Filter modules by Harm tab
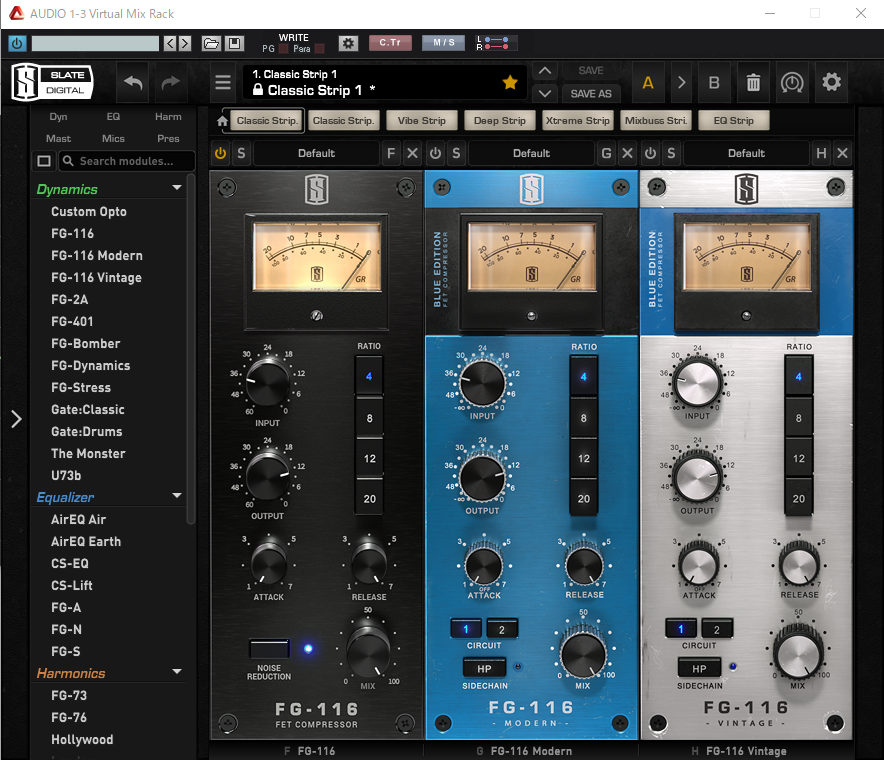 [168, 117]
